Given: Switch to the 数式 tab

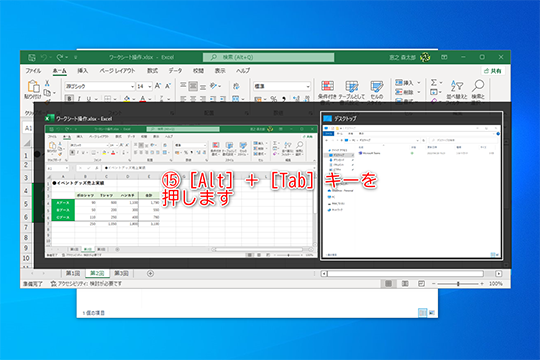Looking at the screenshot, I should click(152, 71).
